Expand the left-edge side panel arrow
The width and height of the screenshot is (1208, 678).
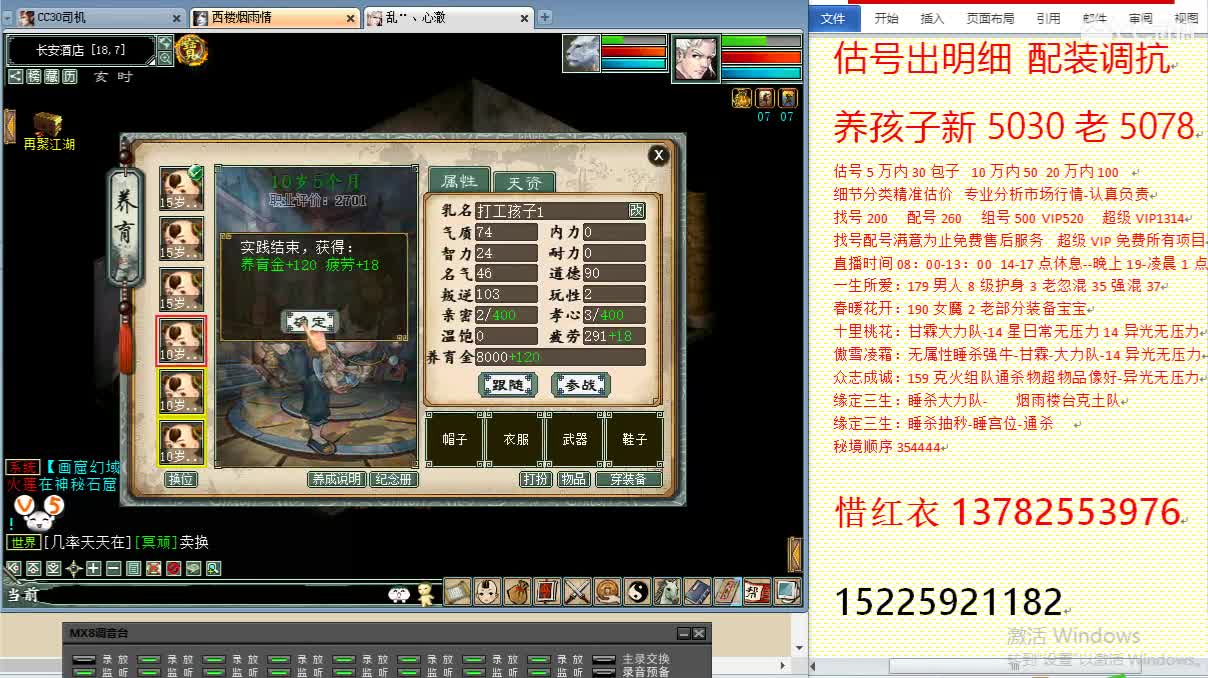[10, 125]
